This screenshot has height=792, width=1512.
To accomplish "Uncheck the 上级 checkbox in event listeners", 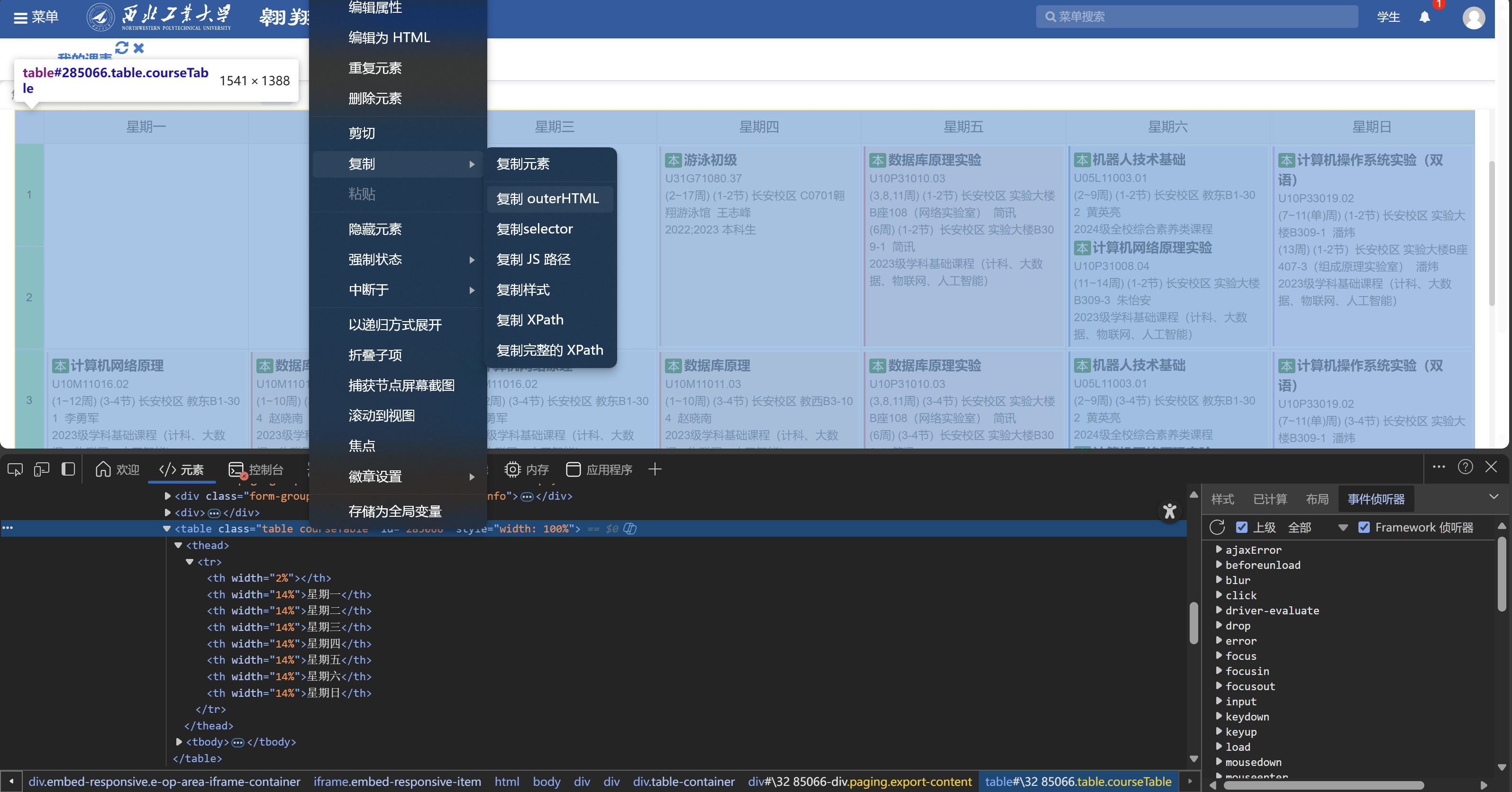I will pos(1243,527).
